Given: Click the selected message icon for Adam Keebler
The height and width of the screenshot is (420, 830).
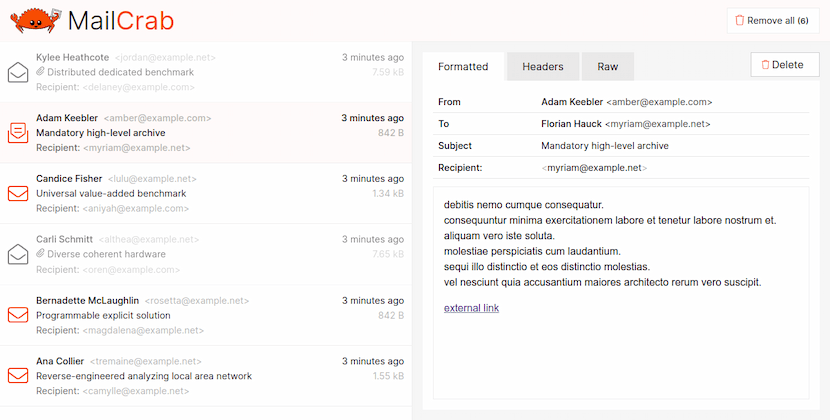Looking at the screenshot, I should click(18, 133).
